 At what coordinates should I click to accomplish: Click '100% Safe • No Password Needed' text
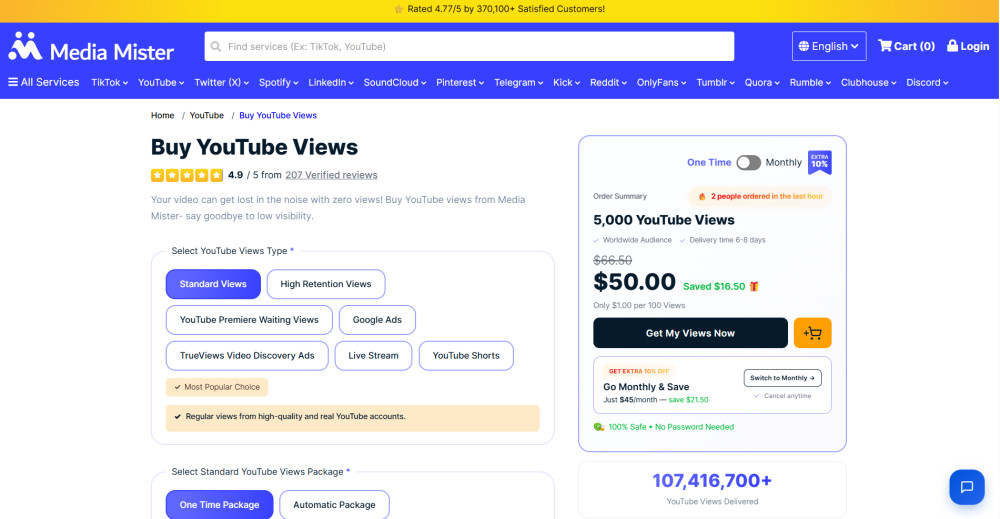coord(671,427)
